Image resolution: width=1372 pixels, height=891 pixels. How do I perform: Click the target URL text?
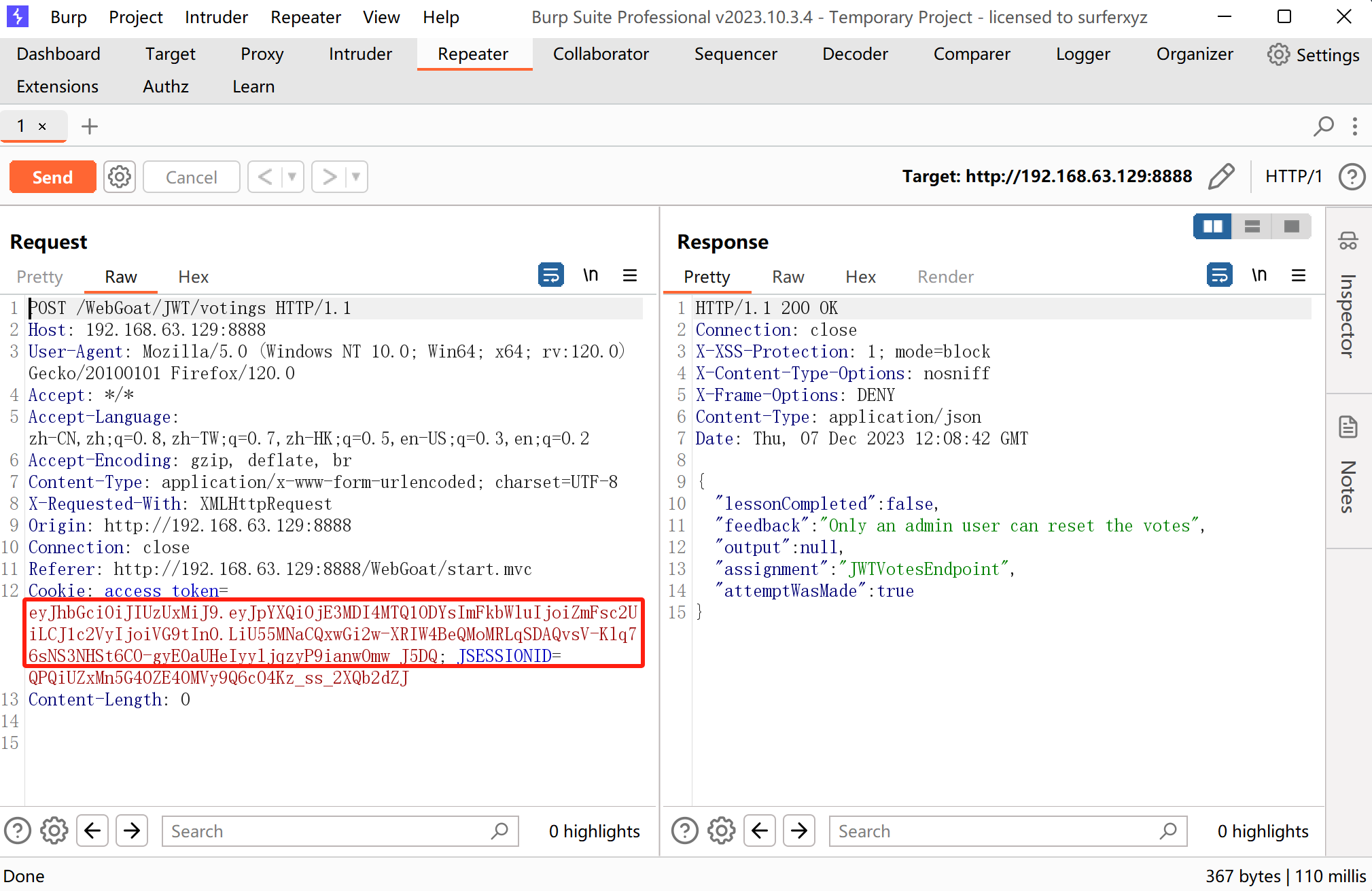(x=1046, y=177)
